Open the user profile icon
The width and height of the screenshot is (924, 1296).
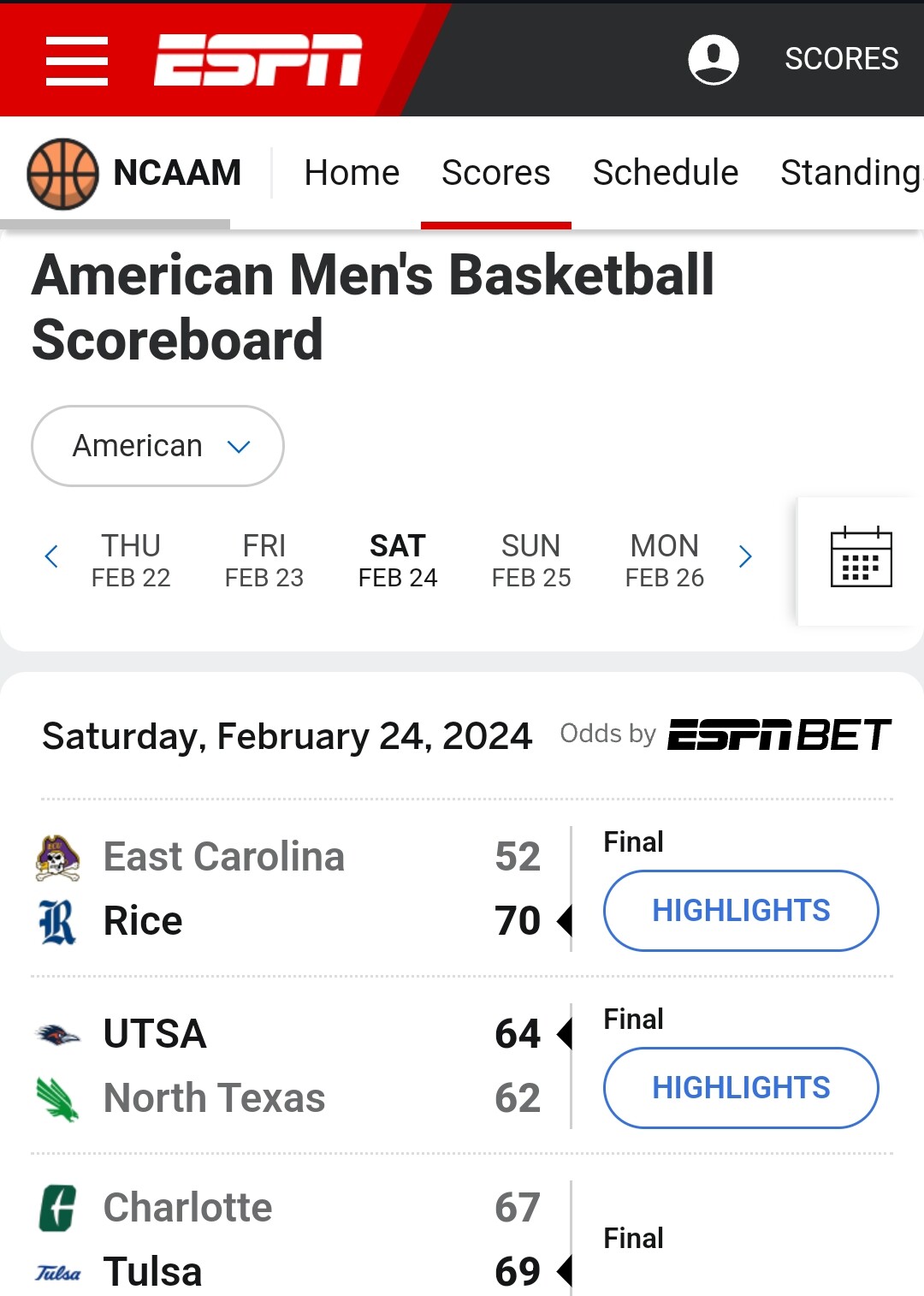pos(714,59)
